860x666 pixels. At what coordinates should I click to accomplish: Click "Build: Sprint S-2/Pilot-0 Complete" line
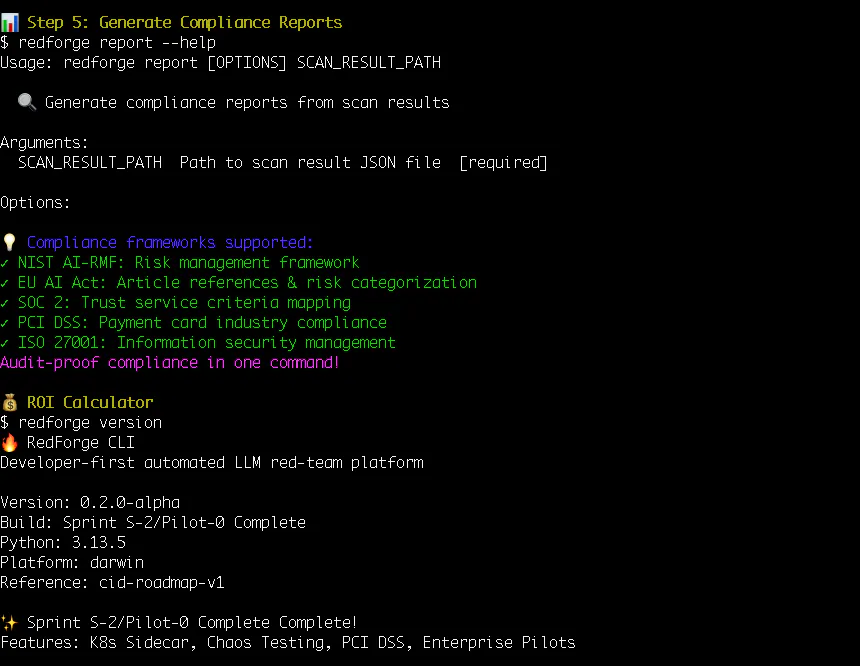153,522
